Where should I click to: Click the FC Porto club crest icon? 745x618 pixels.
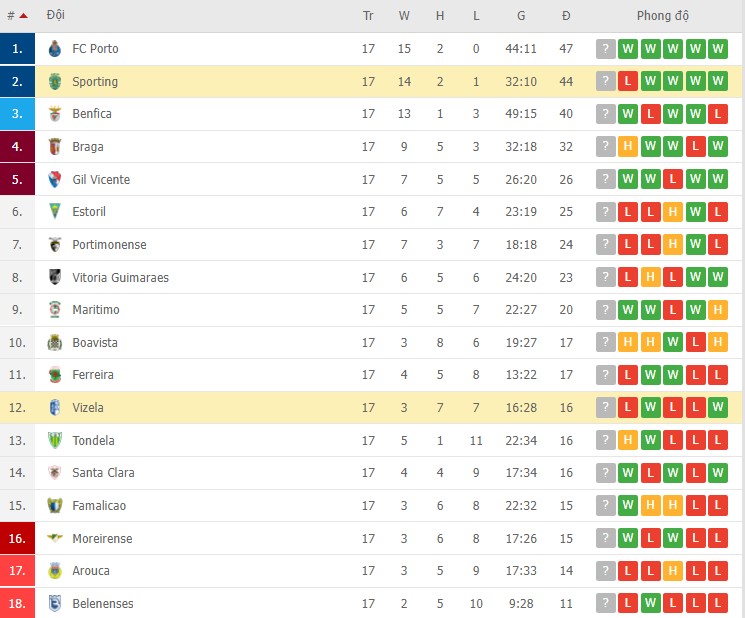click(55, 49)
